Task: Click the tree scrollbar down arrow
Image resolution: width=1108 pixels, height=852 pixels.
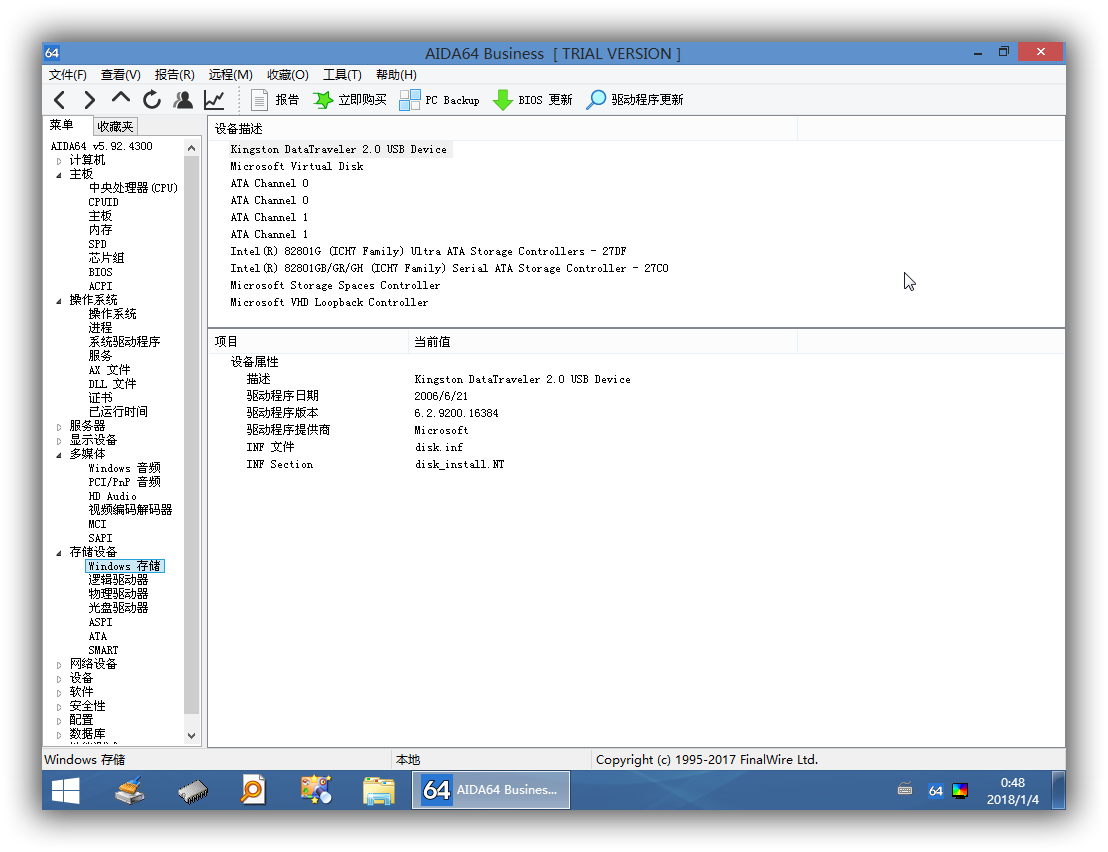Action: [191, 735]
